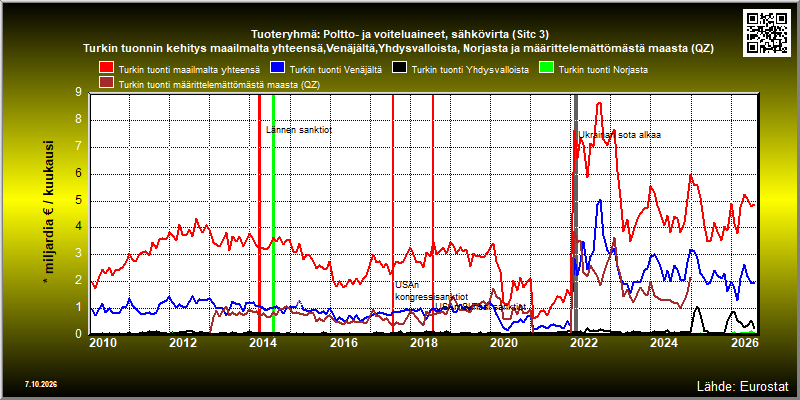800x400 pixels.
Task: Click legend label 'Turkin tuonti Yhdysvalloista'
Action: coord(470,70)
